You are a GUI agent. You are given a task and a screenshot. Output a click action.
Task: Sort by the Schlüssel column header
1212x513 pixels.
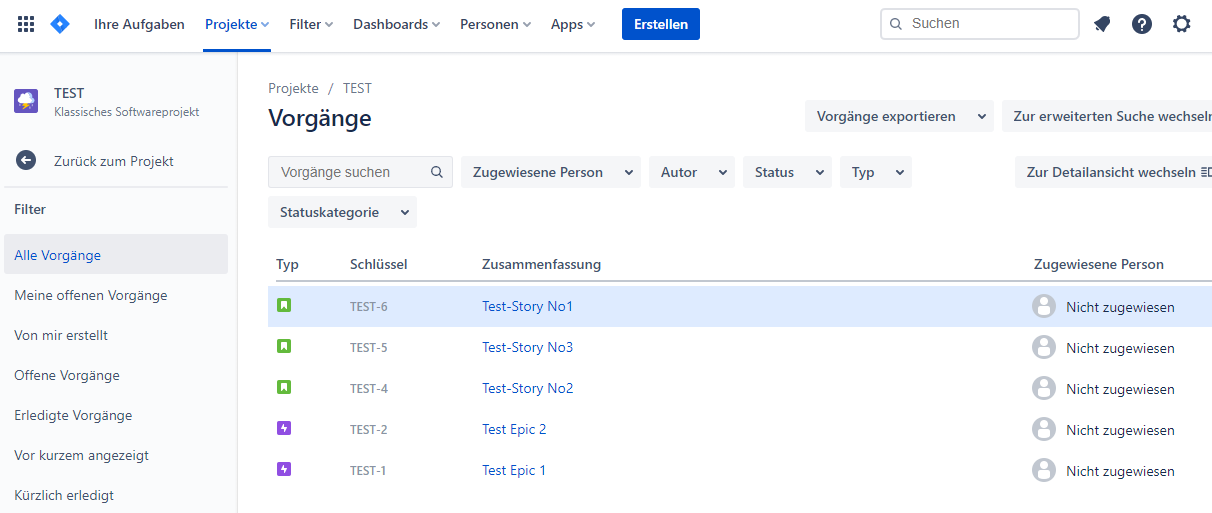pyautogui.click(x=378, y=264)
